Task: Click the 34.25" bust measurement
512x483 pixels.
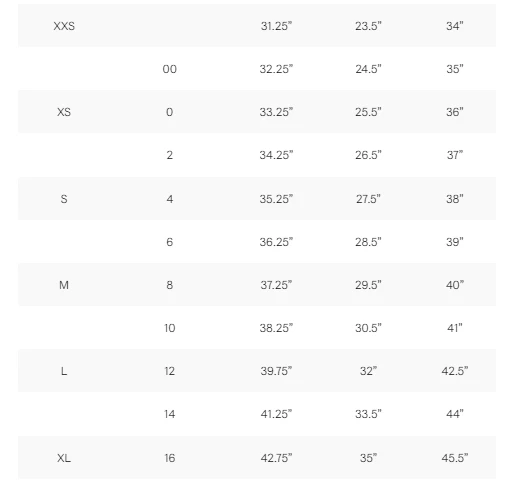Action: pos(276,155)
